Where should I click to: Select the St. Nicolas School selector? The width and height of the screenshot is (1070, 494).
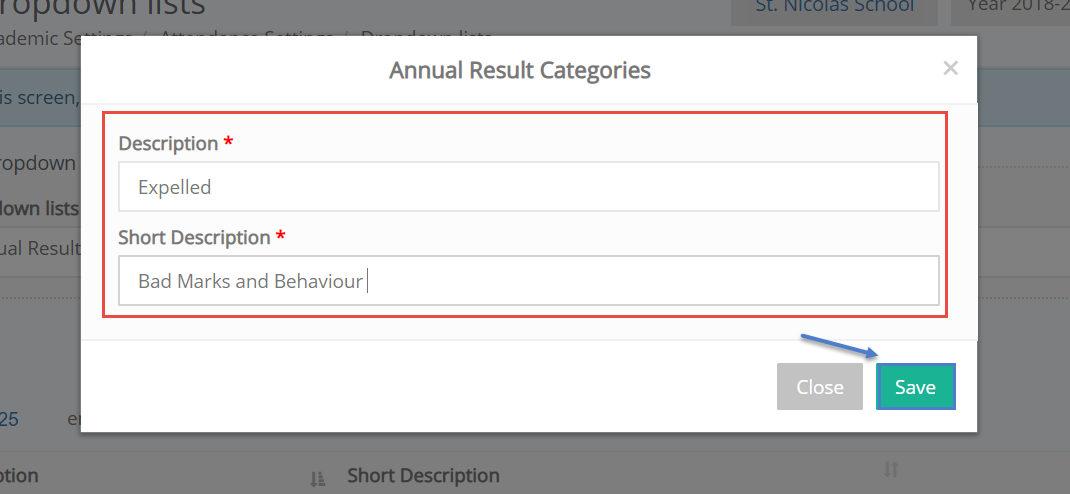point(834,8)
